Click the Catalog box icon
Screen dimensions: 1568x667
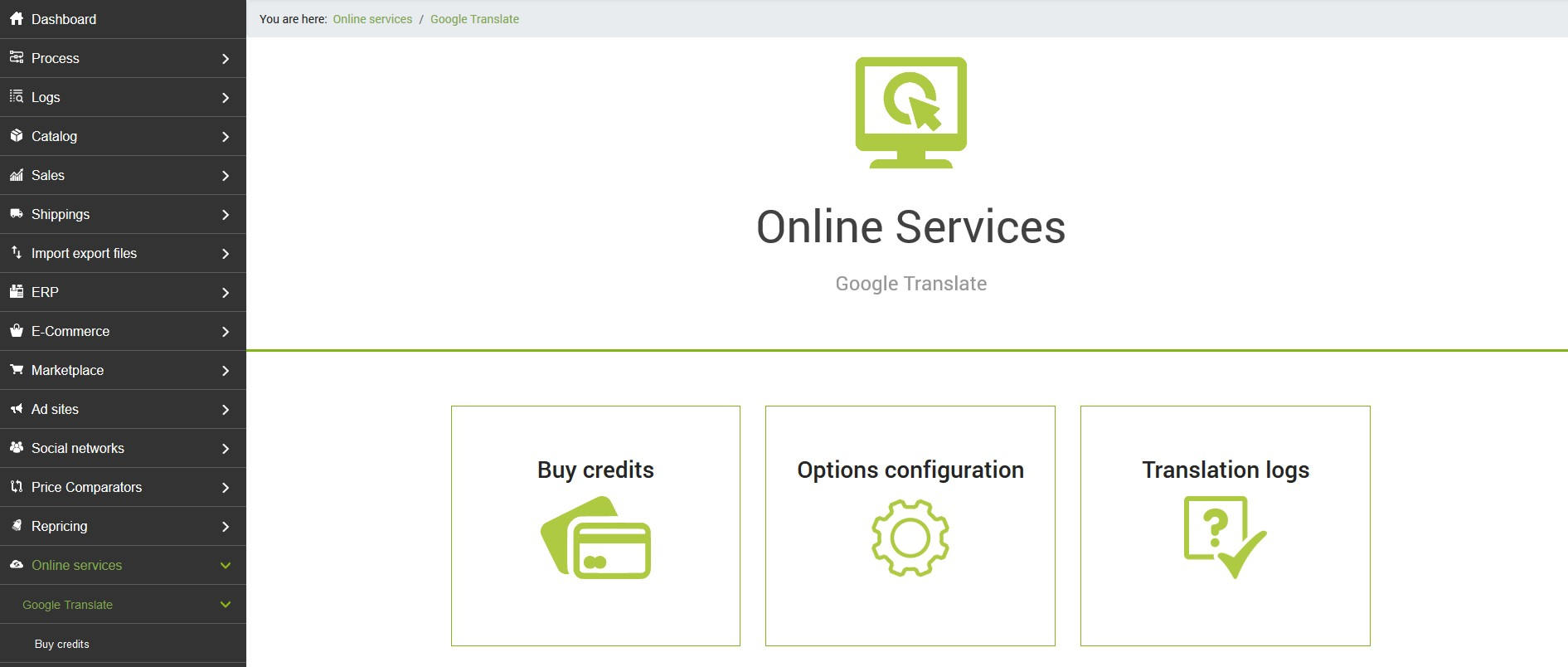click(16, 135)
